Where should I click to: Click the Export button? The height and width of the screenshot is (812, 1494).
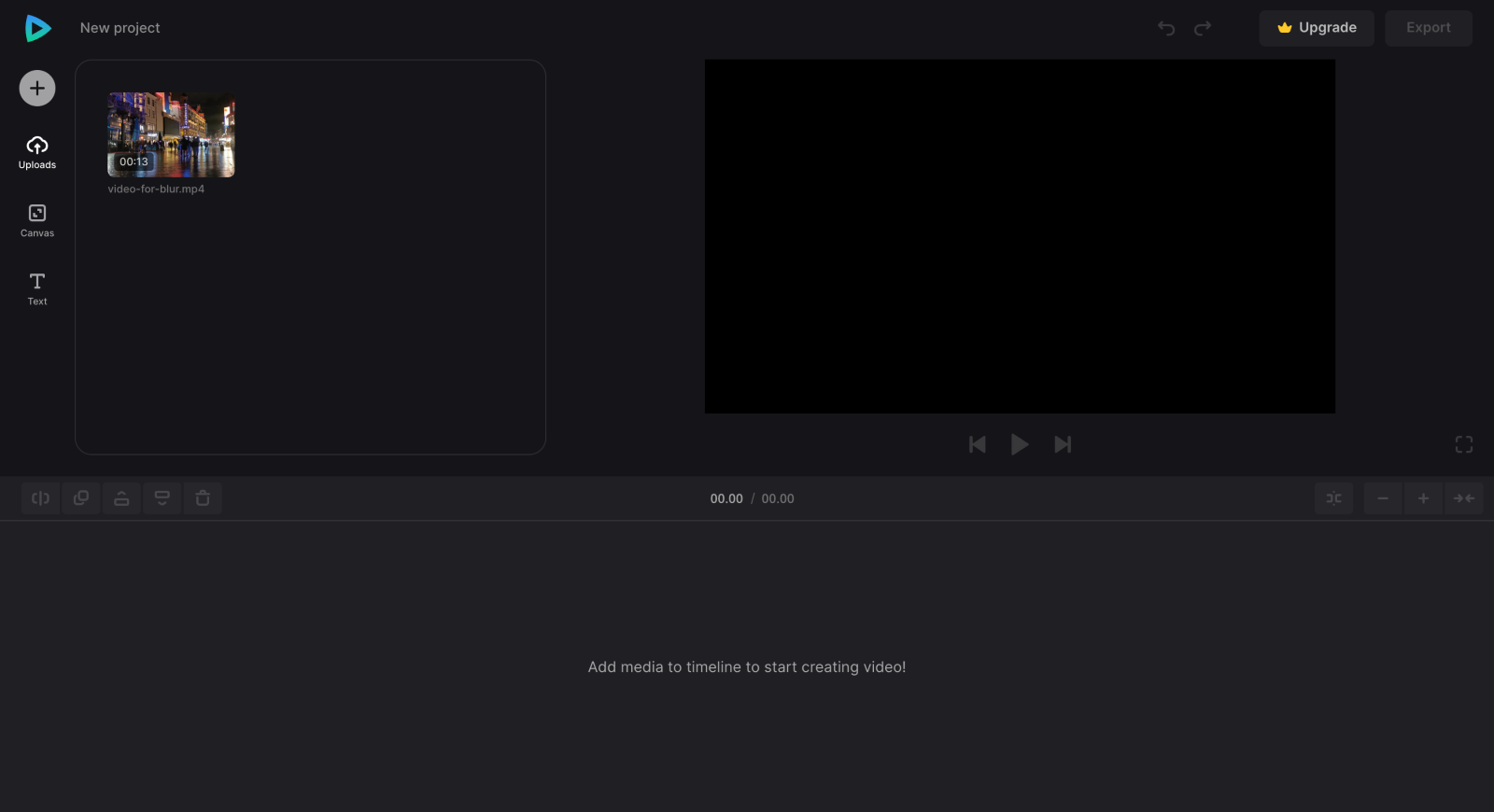(1429, 28)
